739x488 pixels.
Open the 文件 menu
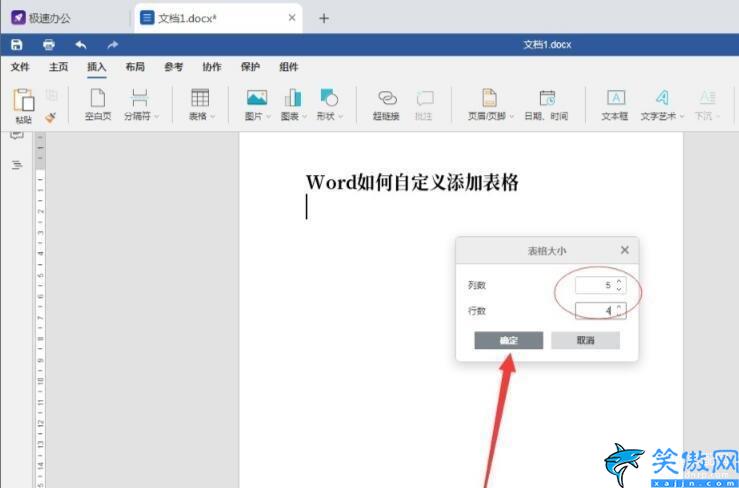tap(20, 67)
